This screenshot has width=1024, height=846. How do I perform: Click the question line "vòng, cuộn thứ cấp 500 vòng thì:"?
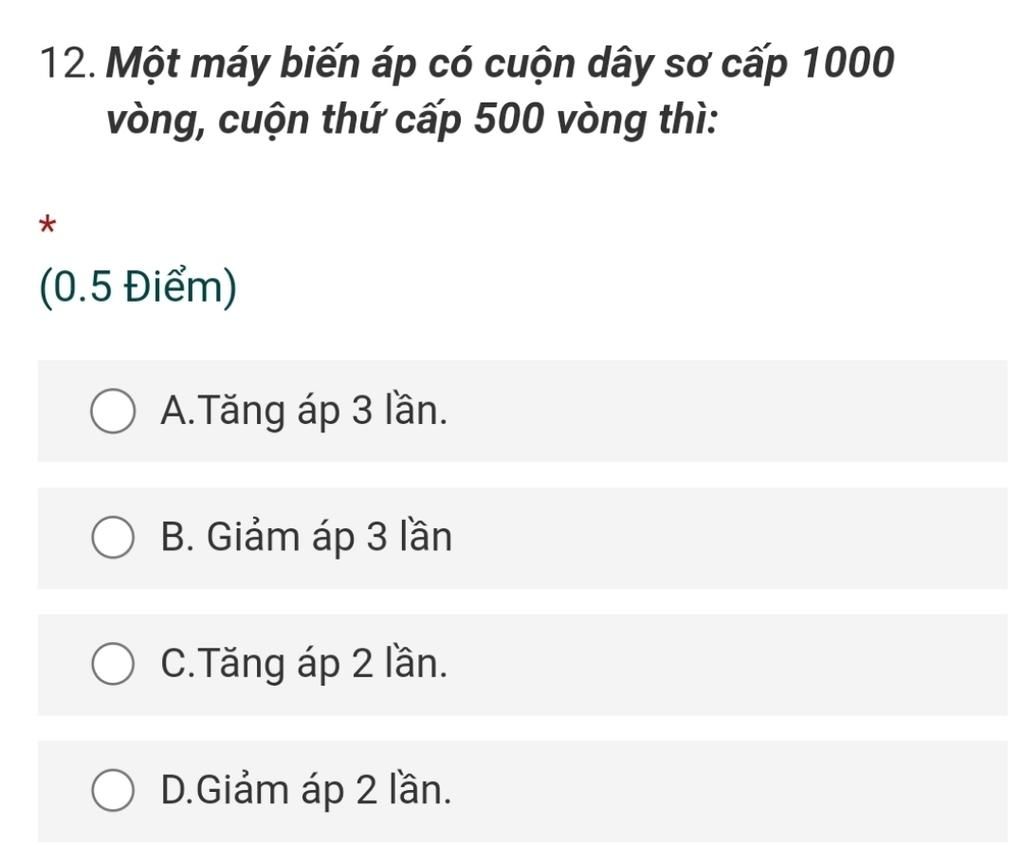pyautogui.click(x=412, y=120)
